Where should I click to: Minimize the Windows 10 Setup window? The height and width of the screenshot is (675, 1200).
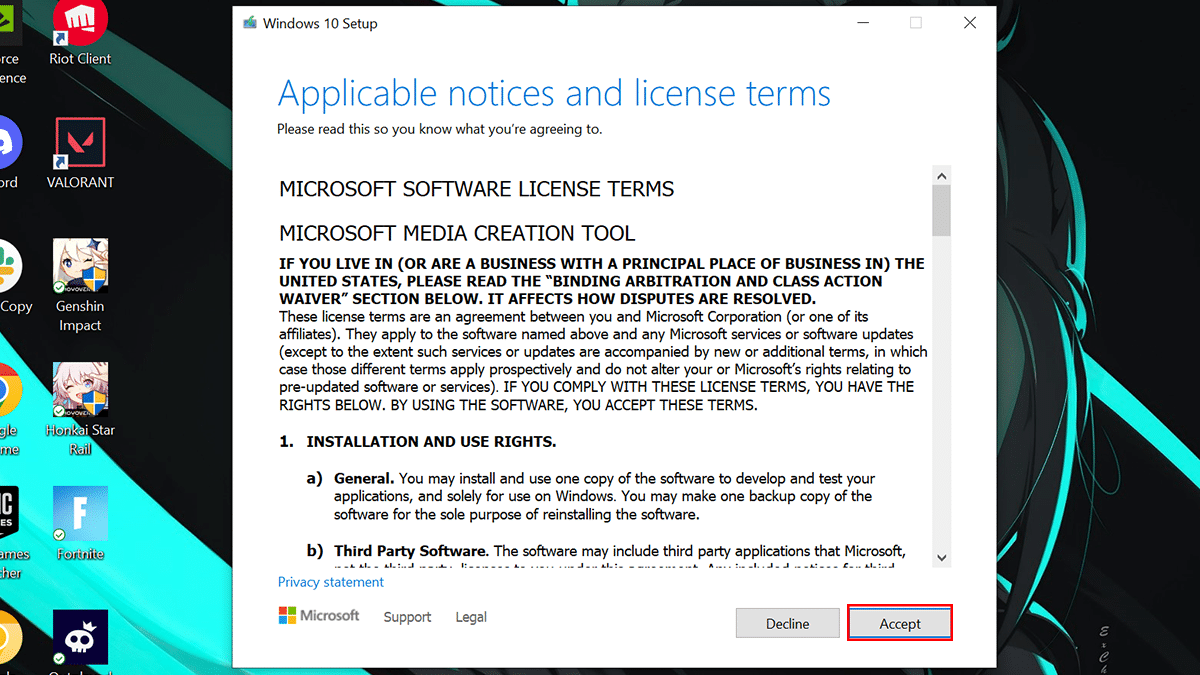(x=862, y=23)
